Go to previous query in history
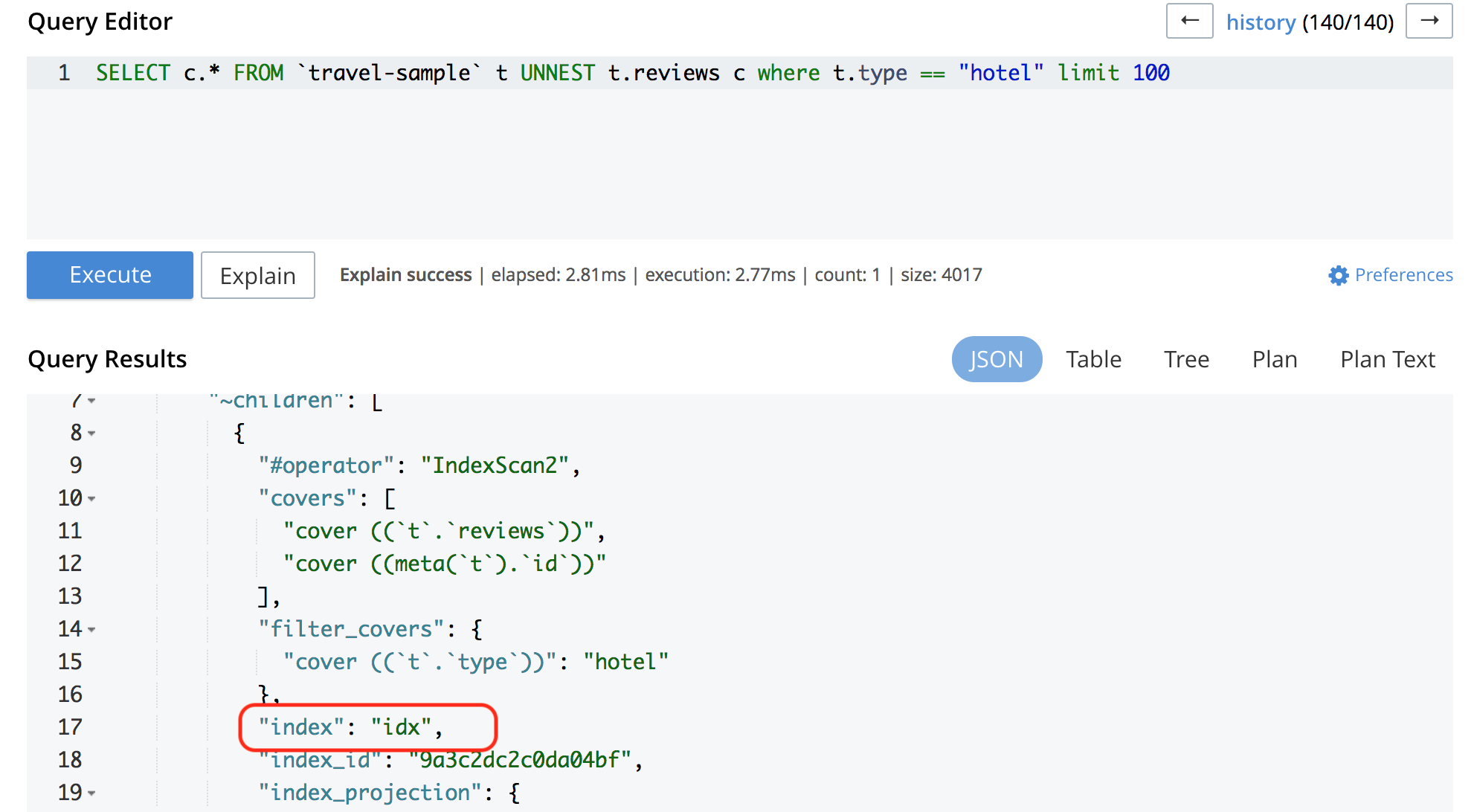1474x812 pixels. click(x=1189, y=21)
